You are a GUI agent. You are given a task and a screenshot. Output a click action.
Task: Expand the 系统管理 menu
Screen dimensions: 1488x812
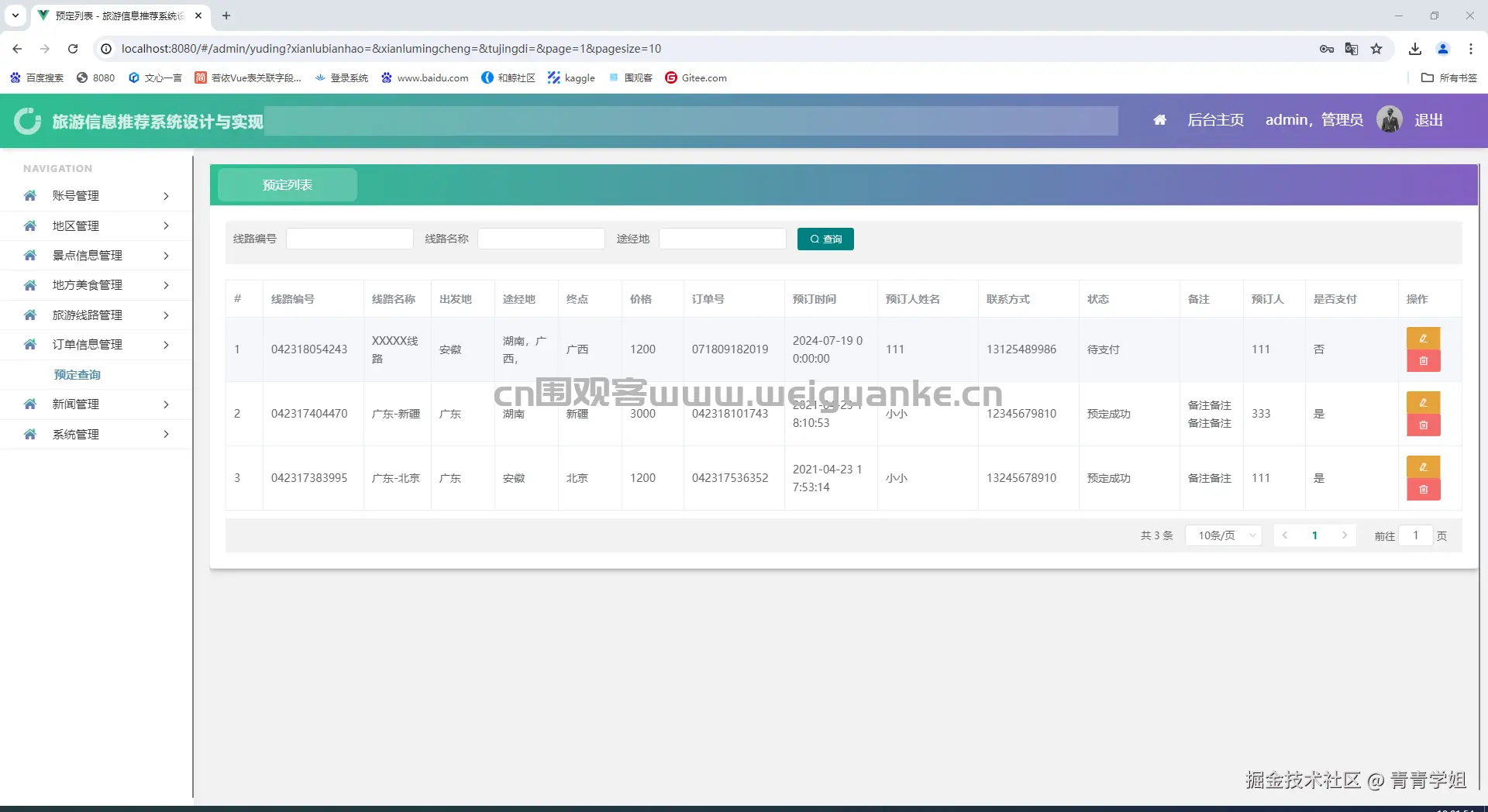[96, 435]
